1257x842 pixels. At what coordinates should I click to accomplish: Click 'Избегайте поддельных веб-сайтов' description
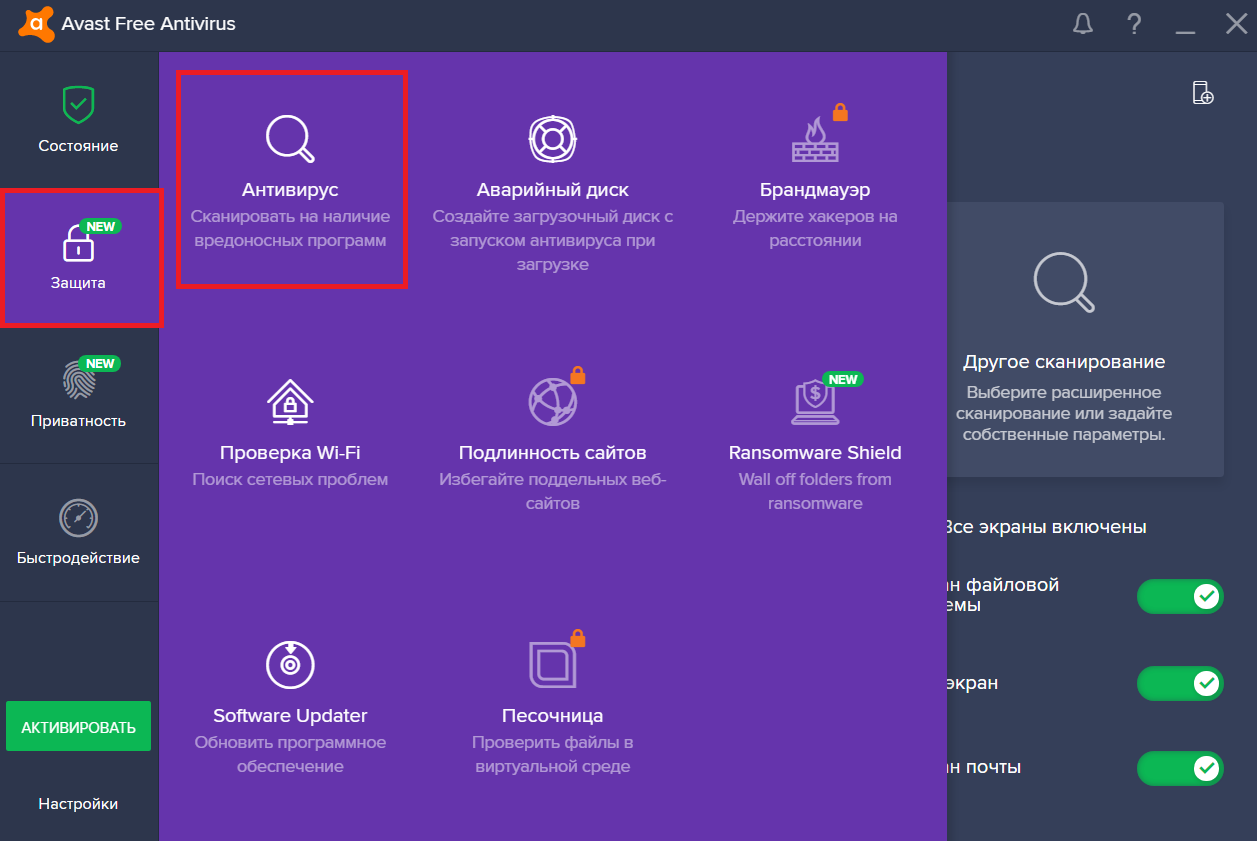[553, 492]
